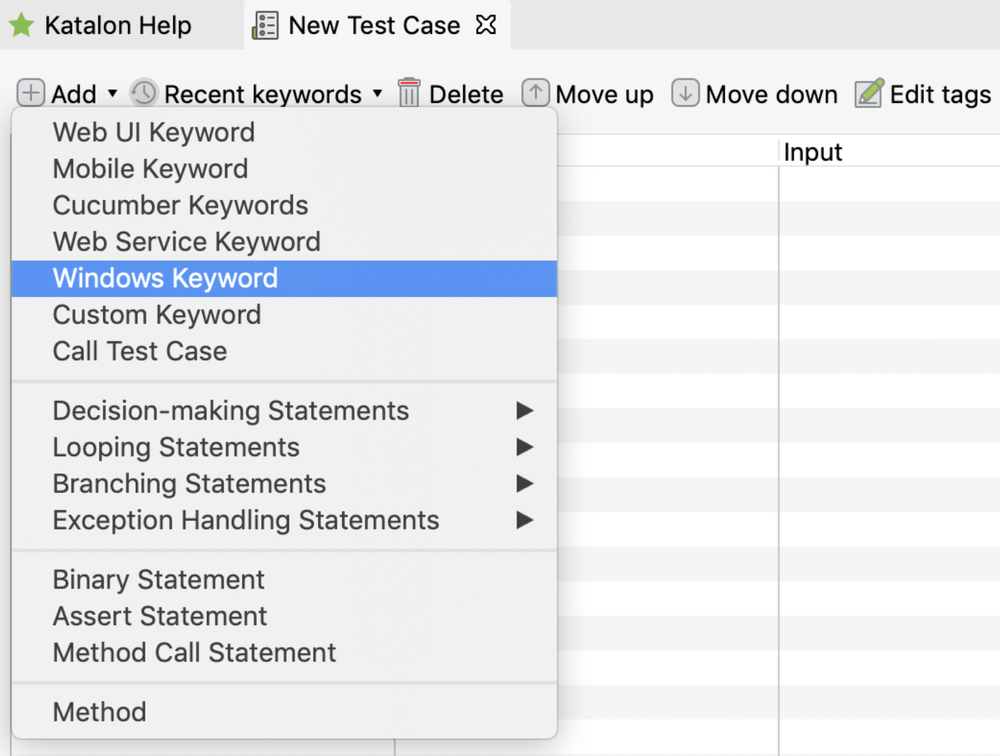This screenshot has width=1000, height=756.
Task: Select Call Test Case from the menu
Action: (x=139, y=351)
